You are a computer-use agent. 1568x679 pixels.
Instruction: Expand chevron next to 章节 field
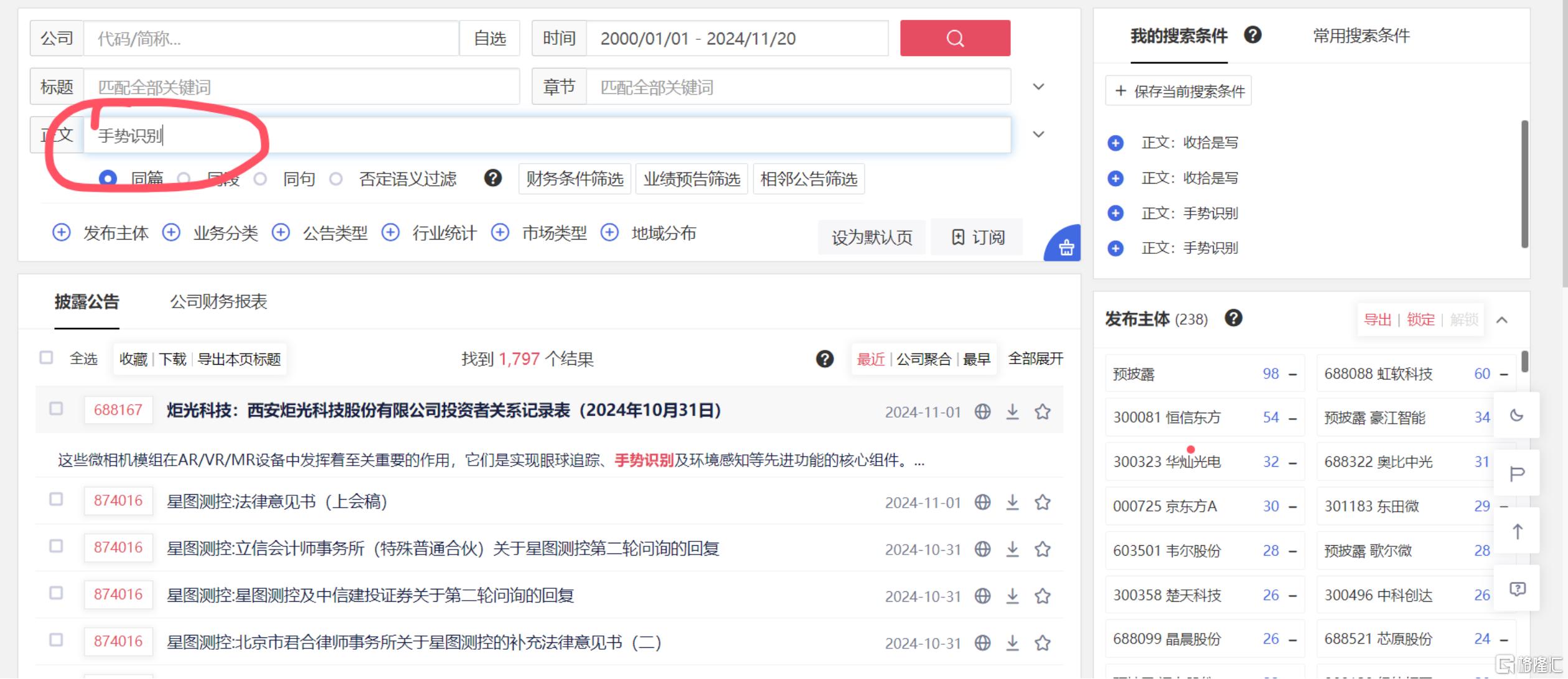click(x=1038, y=87)
